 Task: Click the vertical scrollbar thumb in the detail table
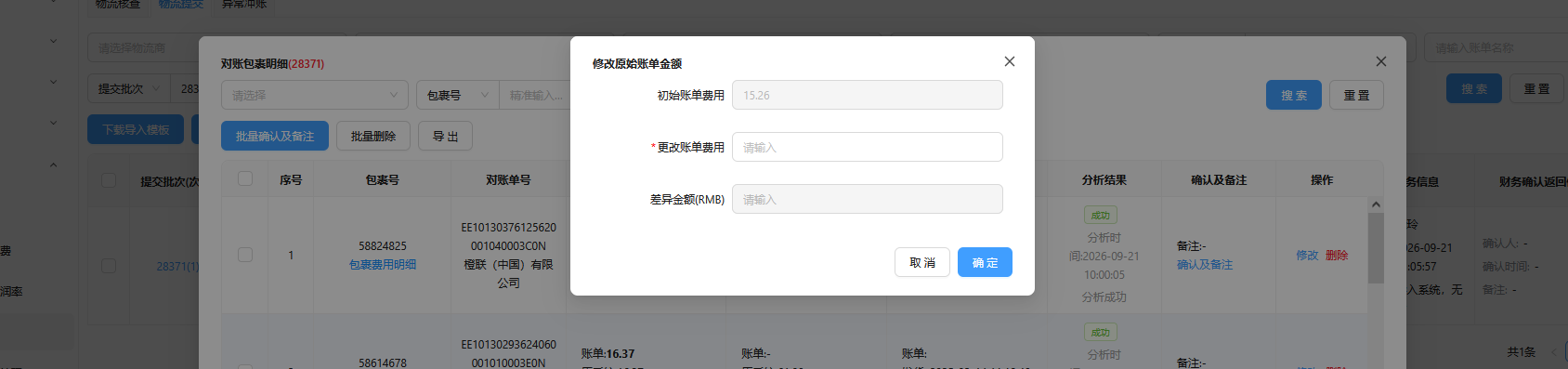point(1376,248)
